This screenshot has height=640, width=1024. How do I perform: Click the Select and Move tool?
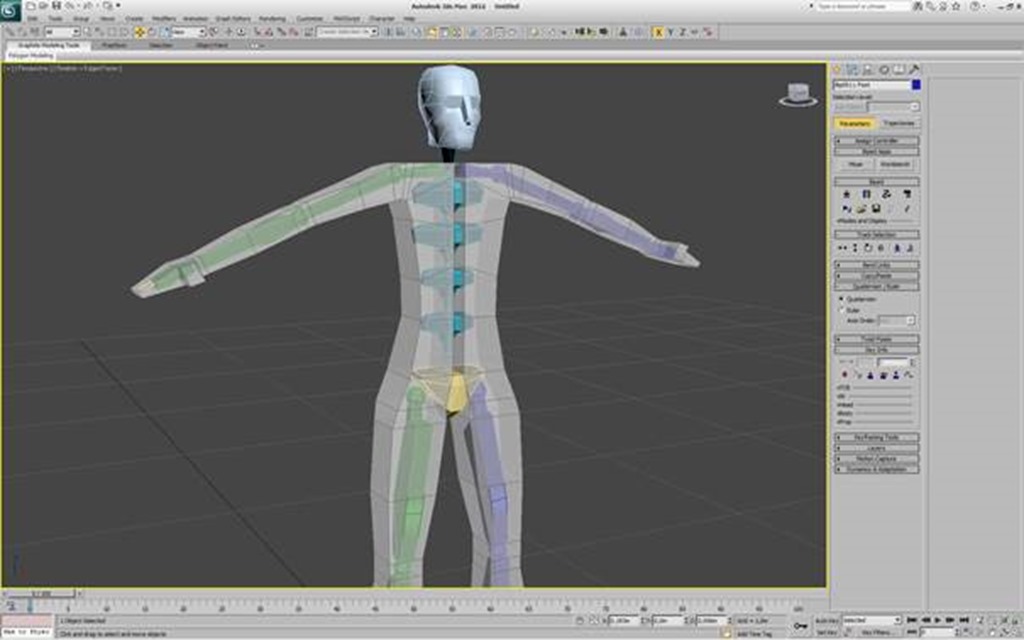point(139,32)
